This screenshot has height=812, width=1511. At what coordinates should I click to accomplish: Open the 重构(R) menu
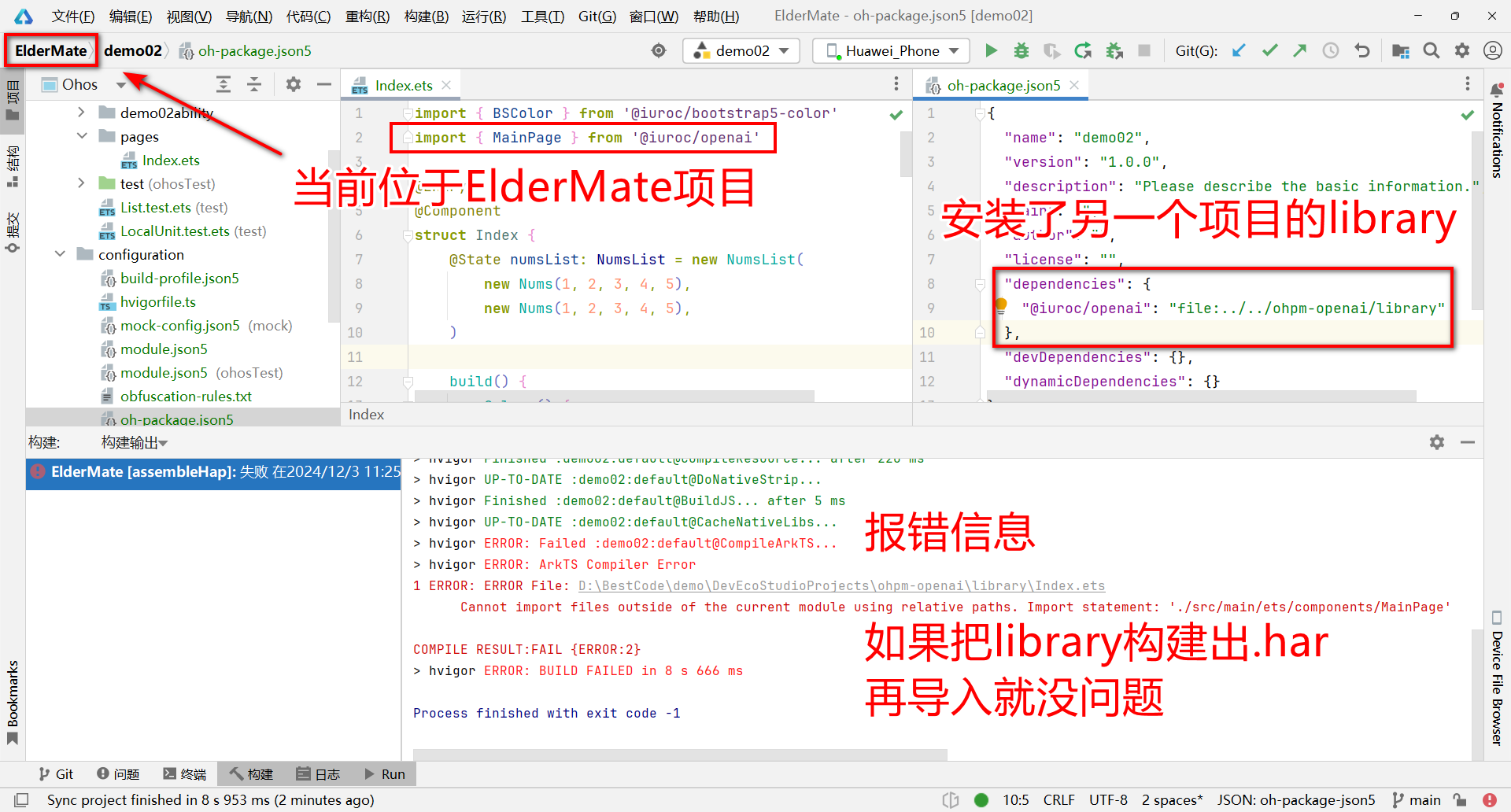(368, 16)
